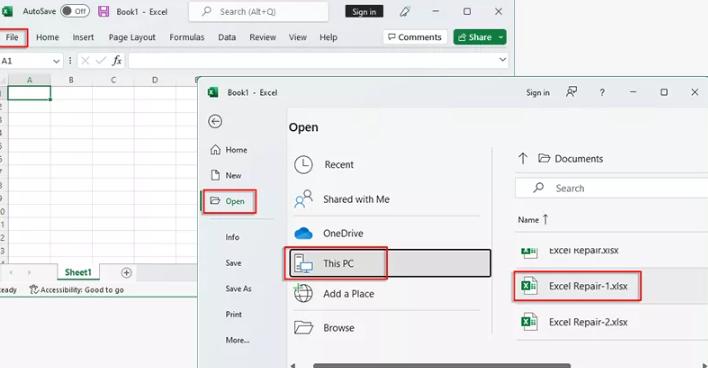Click the Save disk icon in title bar

point(104,12)
